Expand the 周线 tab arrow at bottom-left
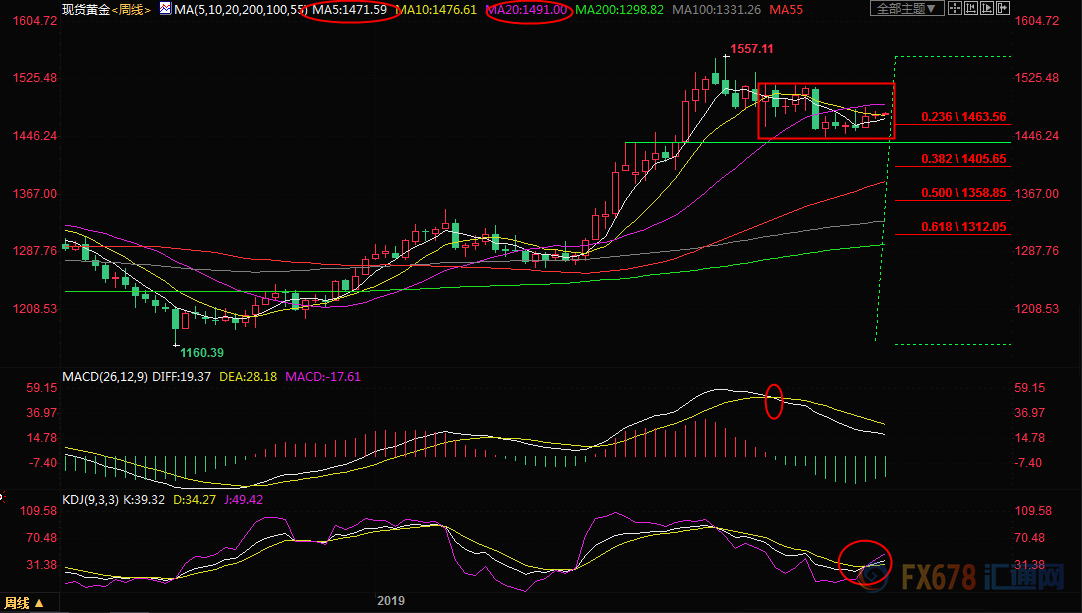 coord(39,603)
